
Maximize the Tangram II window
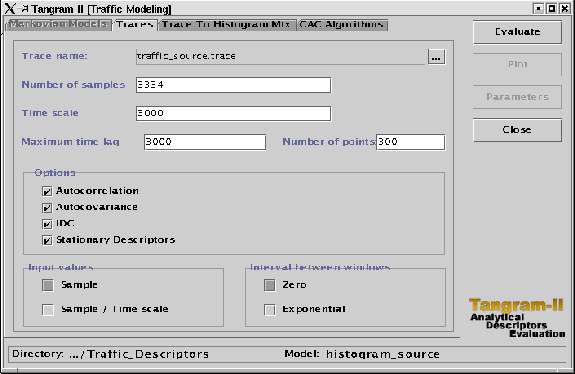[552, 8]
